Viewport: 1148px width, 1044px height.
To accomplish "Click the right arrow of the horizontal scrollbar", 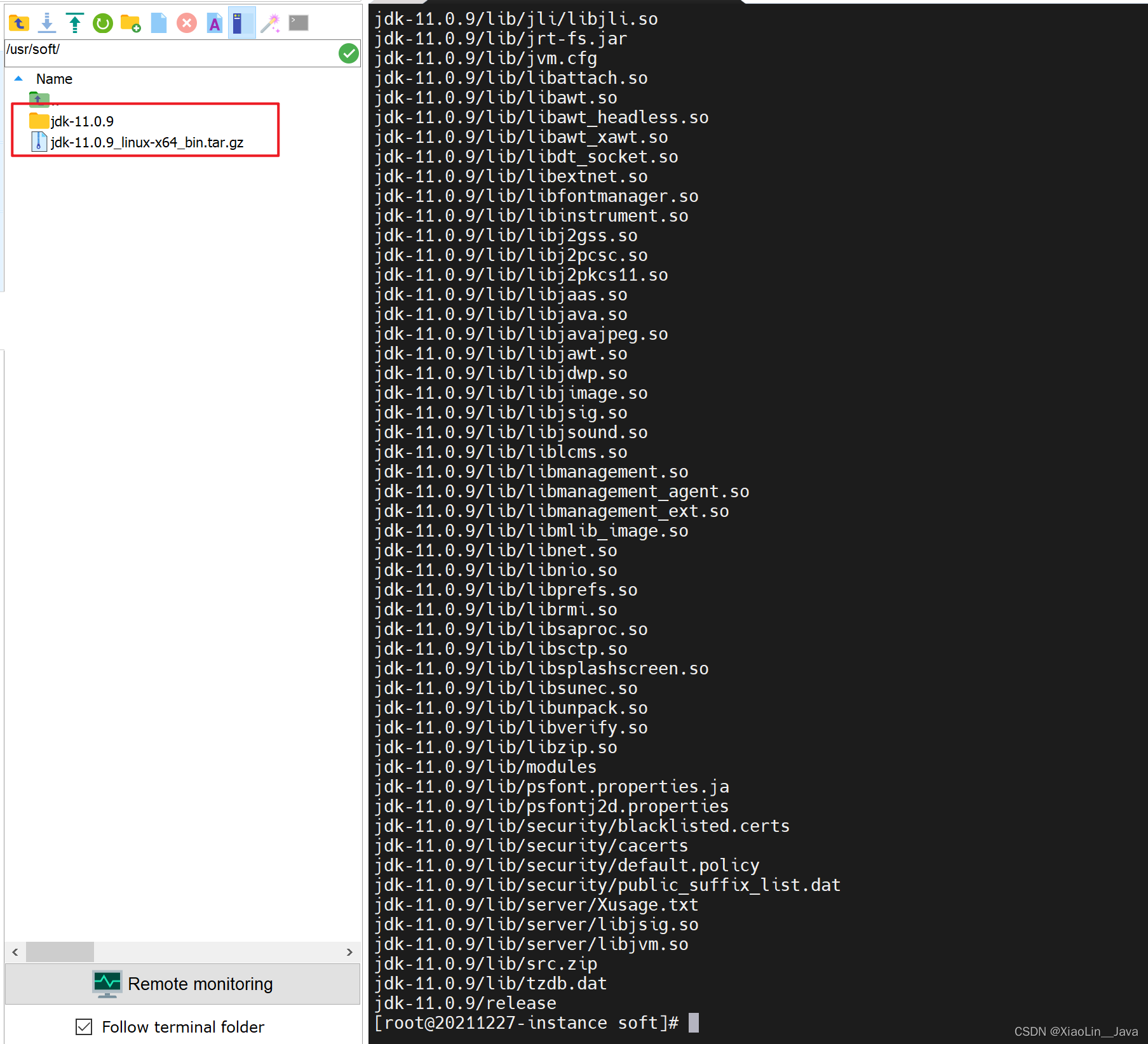I will coord(349,952).
